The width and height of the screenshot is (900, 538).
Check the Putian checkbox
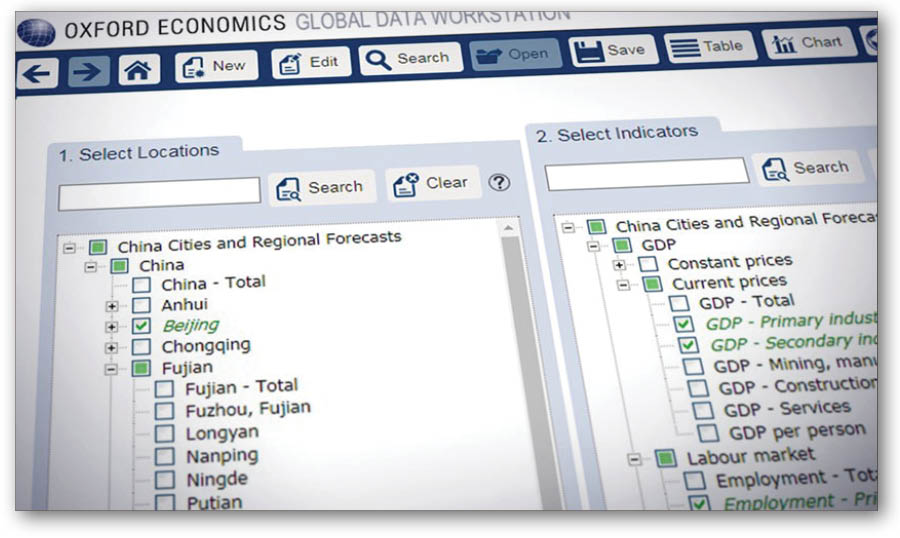[x=165, y=502]
